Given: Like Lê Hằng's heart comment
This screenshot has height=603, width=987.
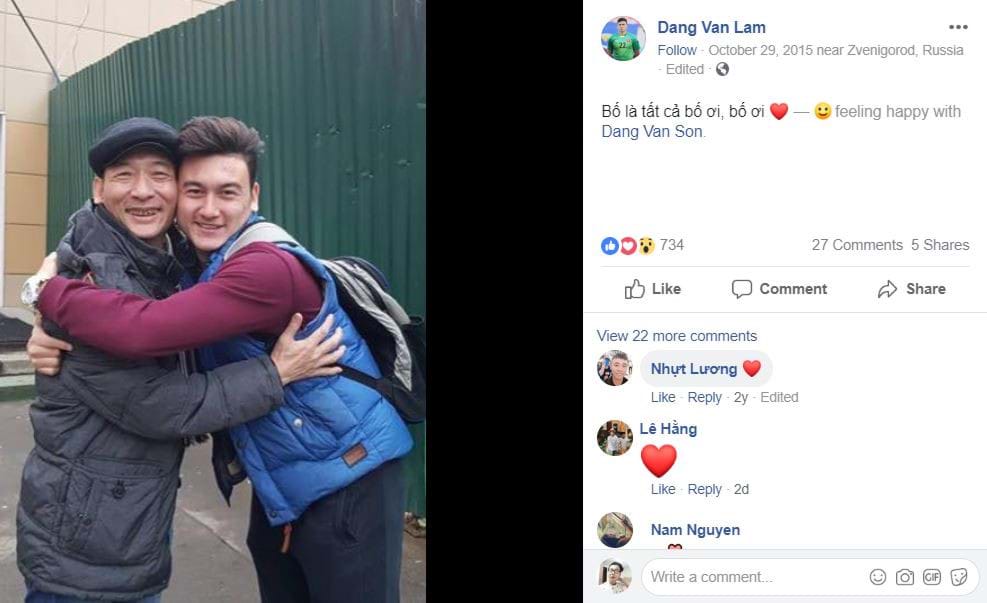Looking at the screenshot, I should point(663,489).
